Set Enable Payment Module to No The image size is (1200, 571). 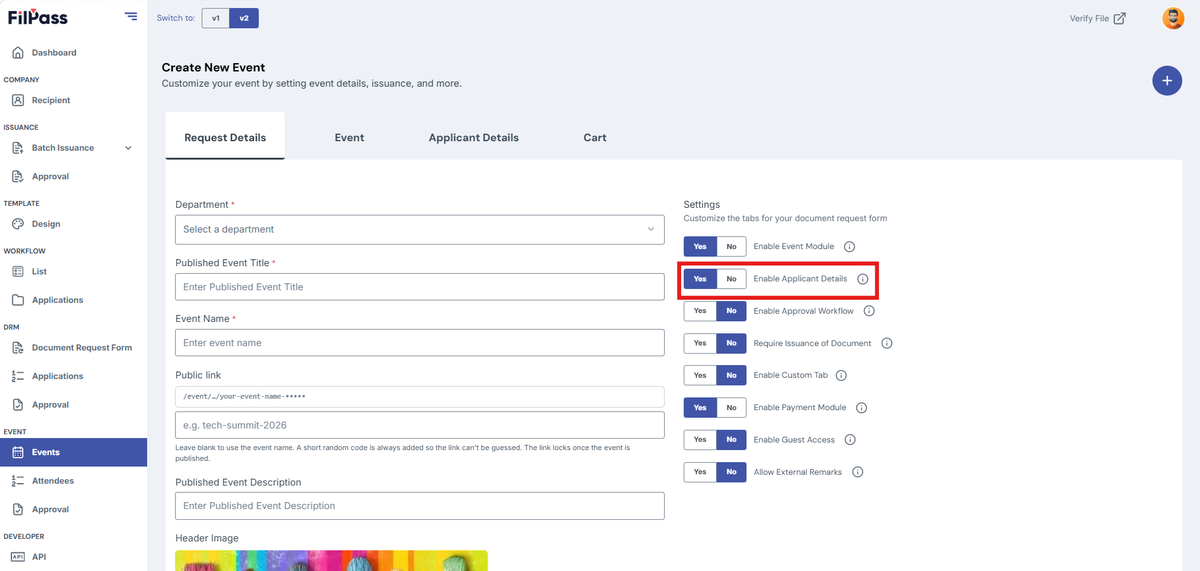coord(731,408)
